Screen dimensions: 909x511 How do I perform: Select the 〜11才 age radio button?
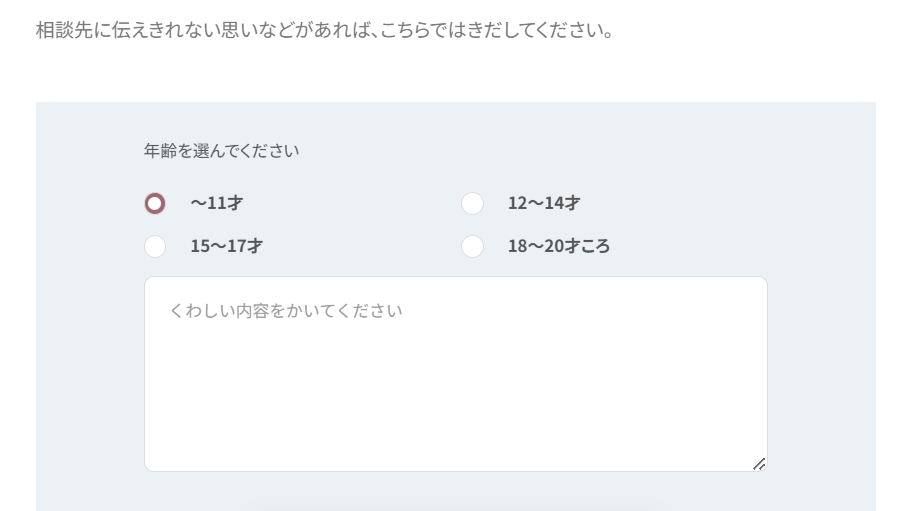(155, 204)
